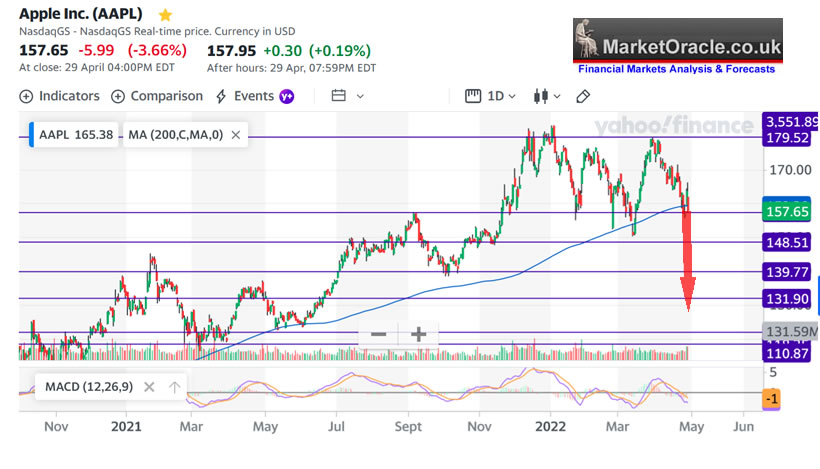
Task: Click the Jun date axis label
Action: point(743,427)
